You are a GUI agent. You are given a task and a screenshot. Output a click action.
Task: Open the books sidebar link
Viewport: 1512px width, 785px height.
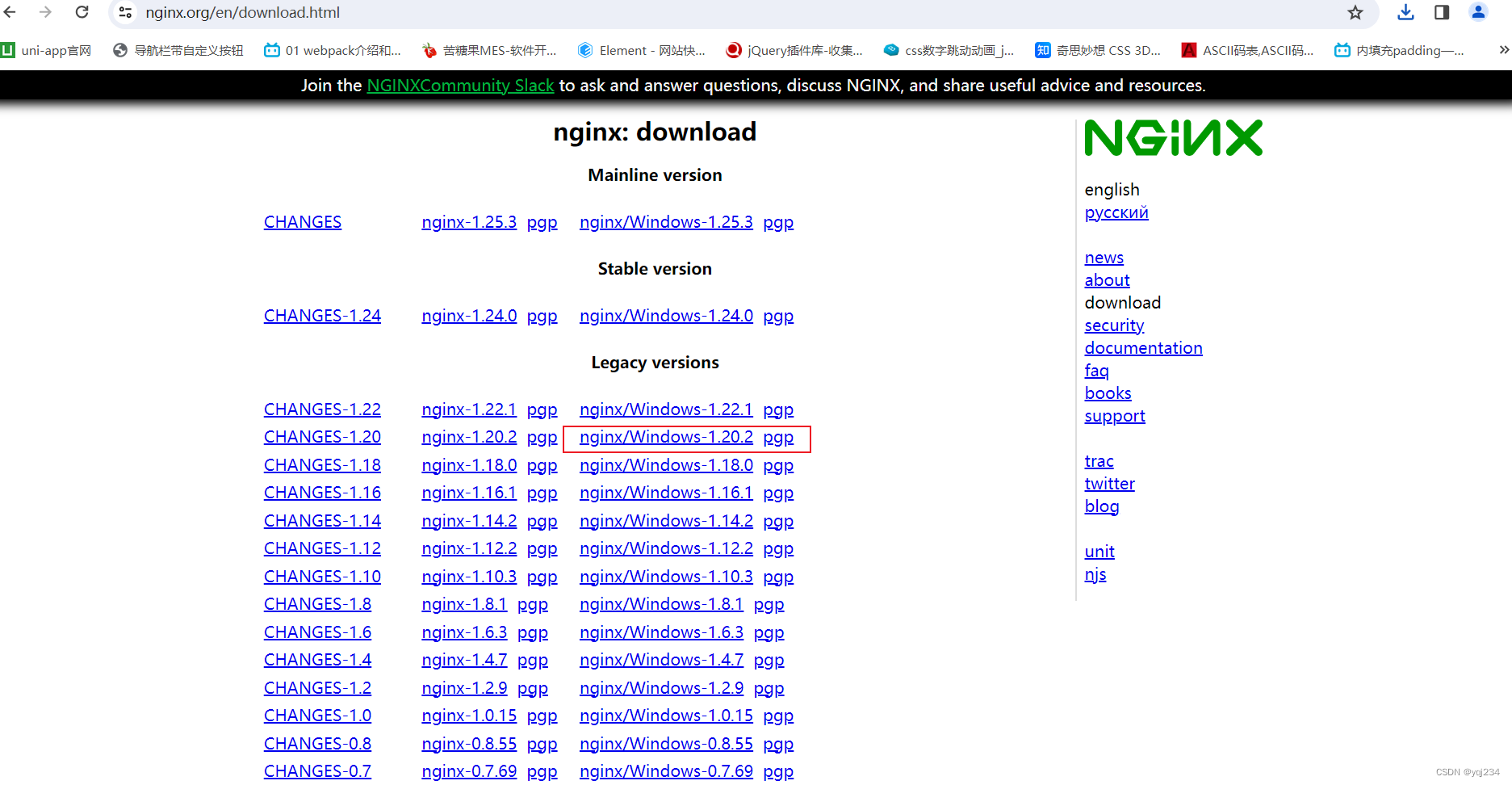click(1108, 393)
